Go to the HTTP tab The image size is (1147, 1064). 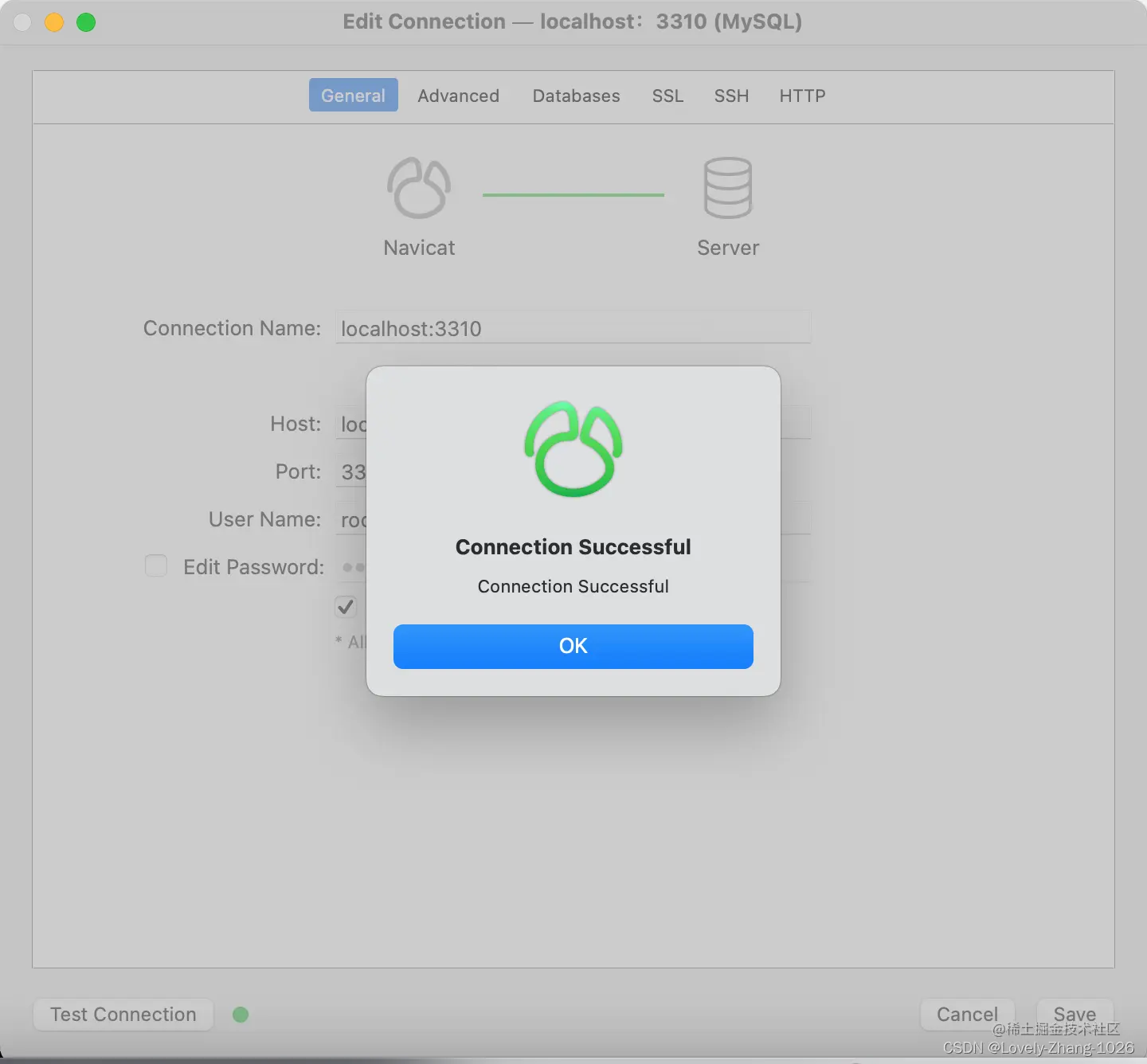tap(803, 96)
